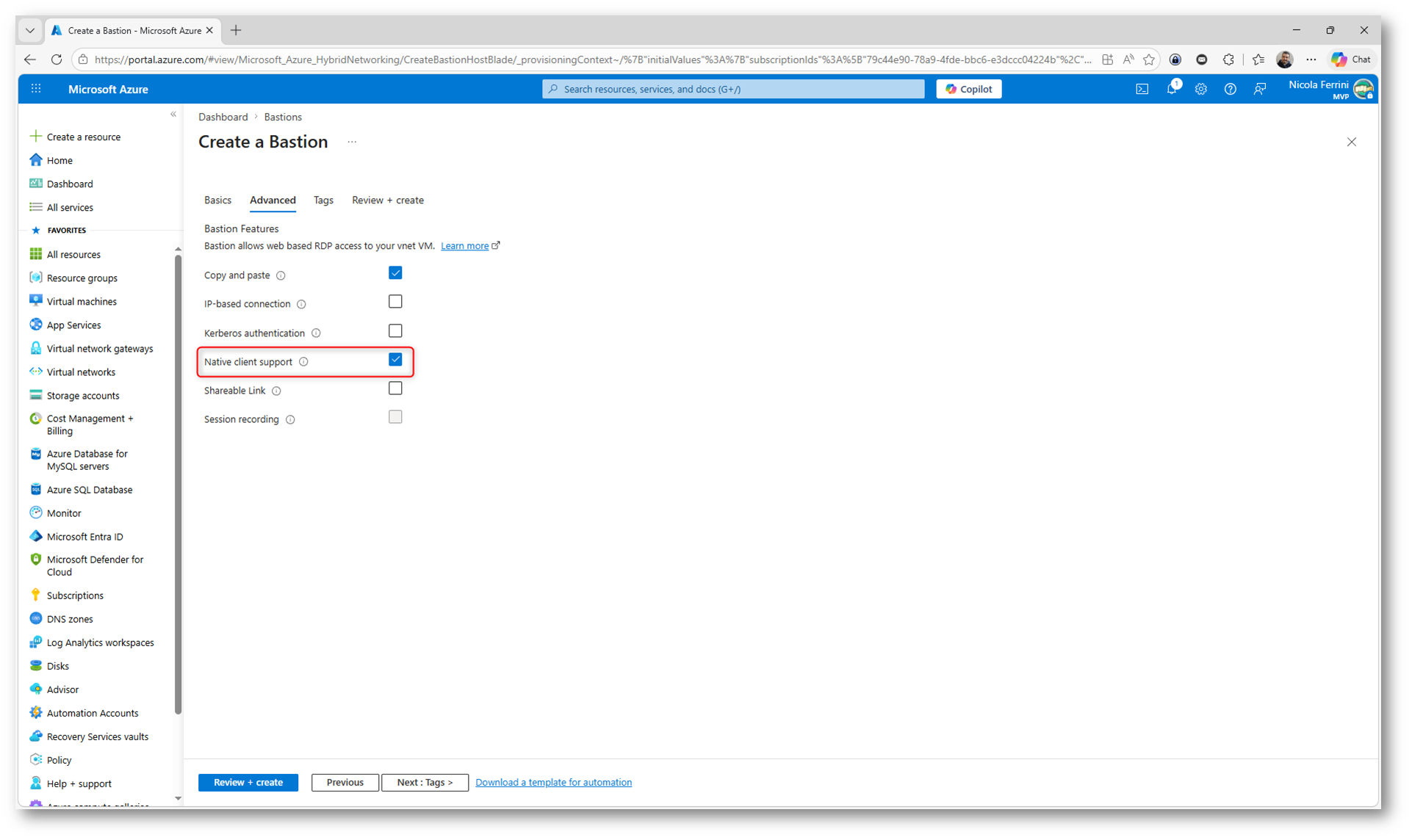Open the browser tab list dropdown
This screenshot has width=1412, height=840.
pyautogui.click(x=30, y=30)
